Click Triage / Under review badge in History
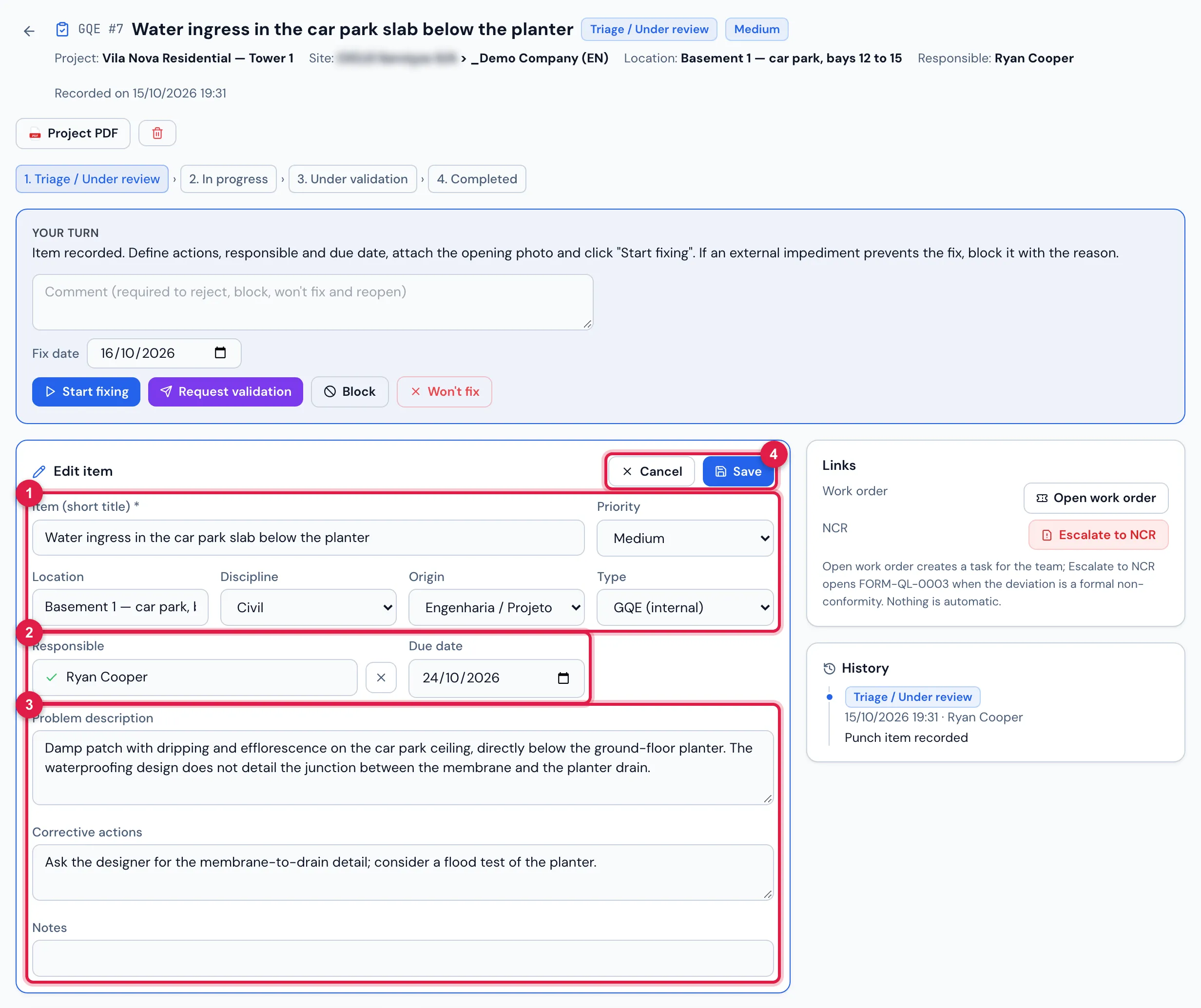 coord(913,698)
